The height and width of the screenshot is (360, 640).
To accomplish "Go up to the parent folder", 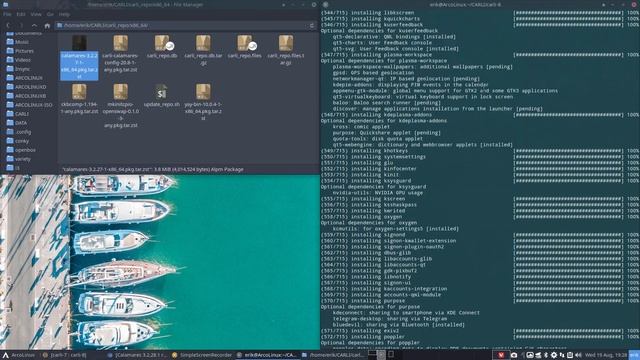I will pos(34,25).
